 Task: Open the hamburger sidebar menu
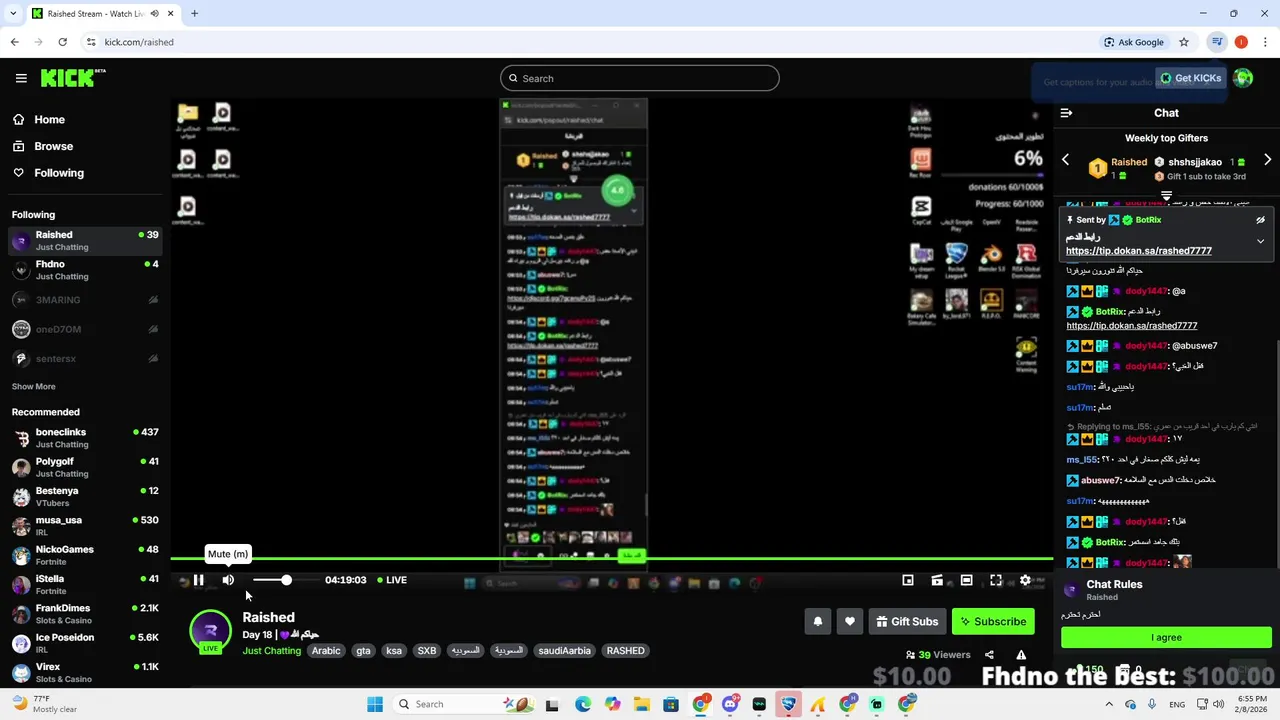click(21, 78)
